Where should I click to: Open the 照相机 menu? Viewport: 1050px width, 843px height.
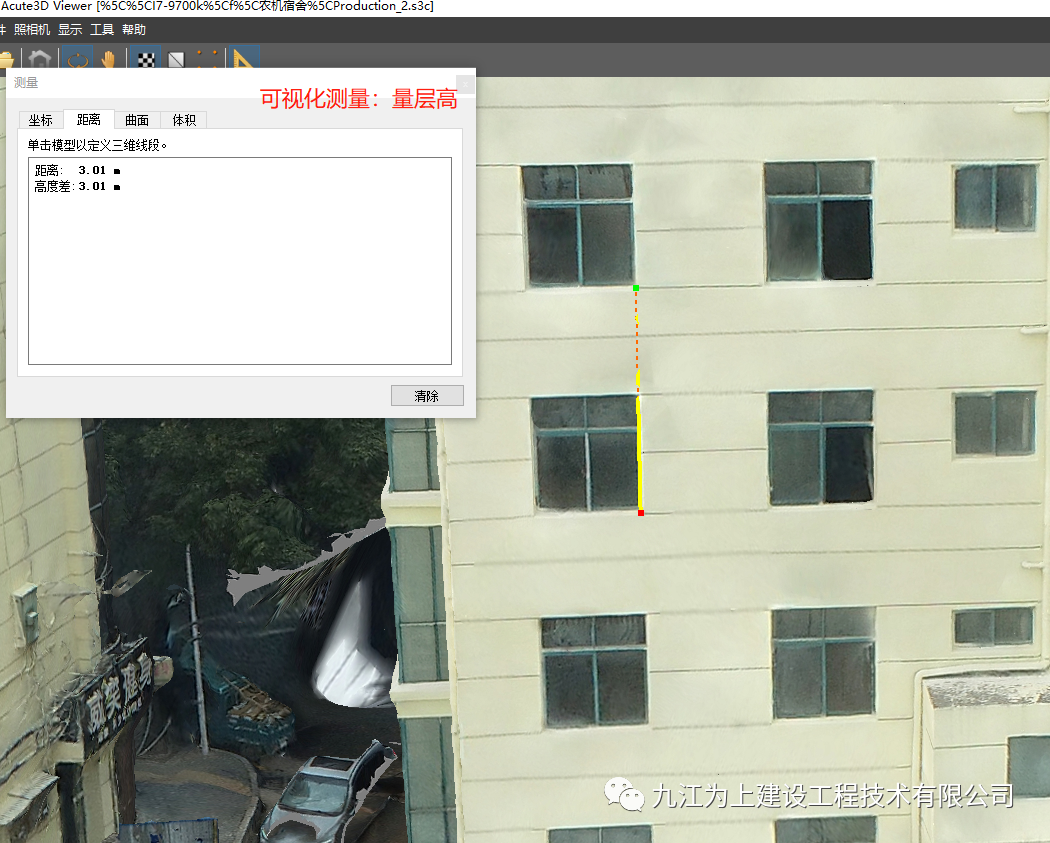(x=32, y=30)
